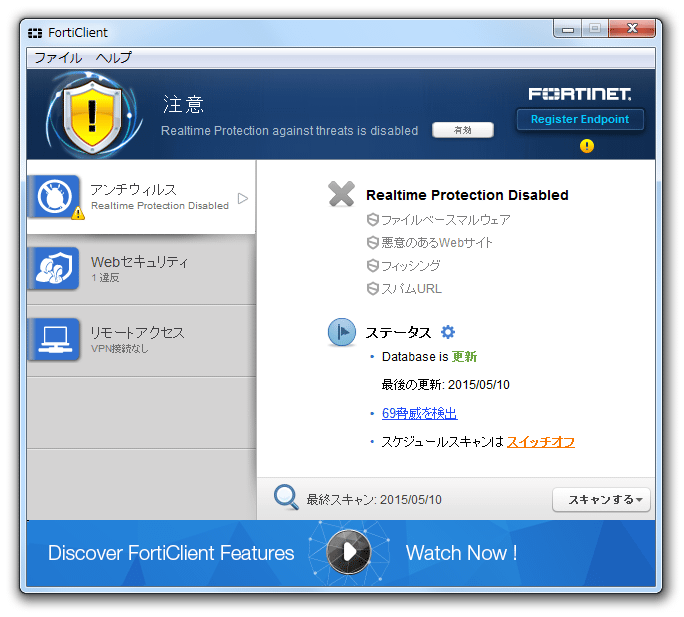Screen dimensions: 684x617
Task: Expand the arrow beside アンチウィルス
Action: (x=243, y=199)
